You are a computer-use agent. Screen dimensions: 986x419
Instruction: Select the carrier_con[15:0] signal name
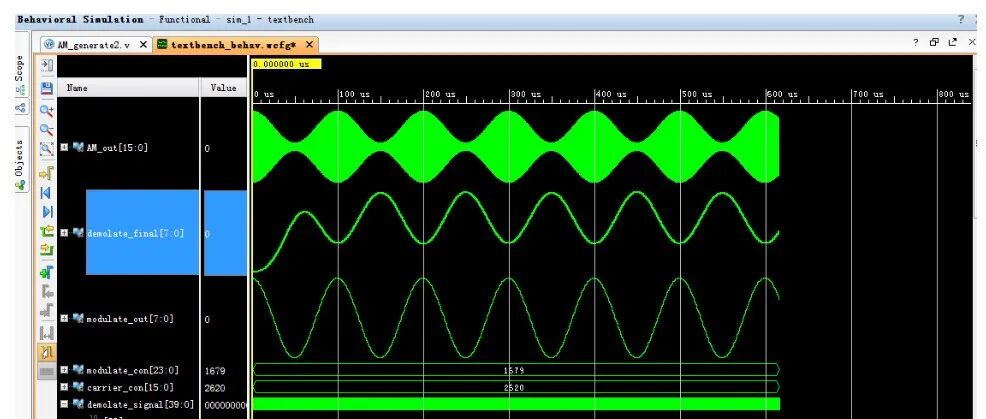pos(129,387)
